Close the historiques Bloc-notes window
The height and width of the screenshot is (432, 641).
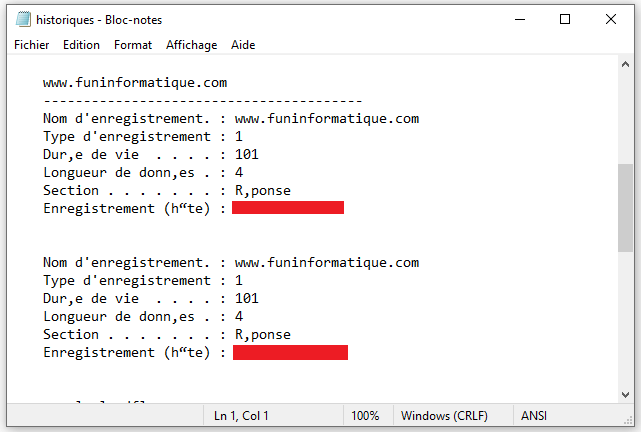(x=611, y=19)
